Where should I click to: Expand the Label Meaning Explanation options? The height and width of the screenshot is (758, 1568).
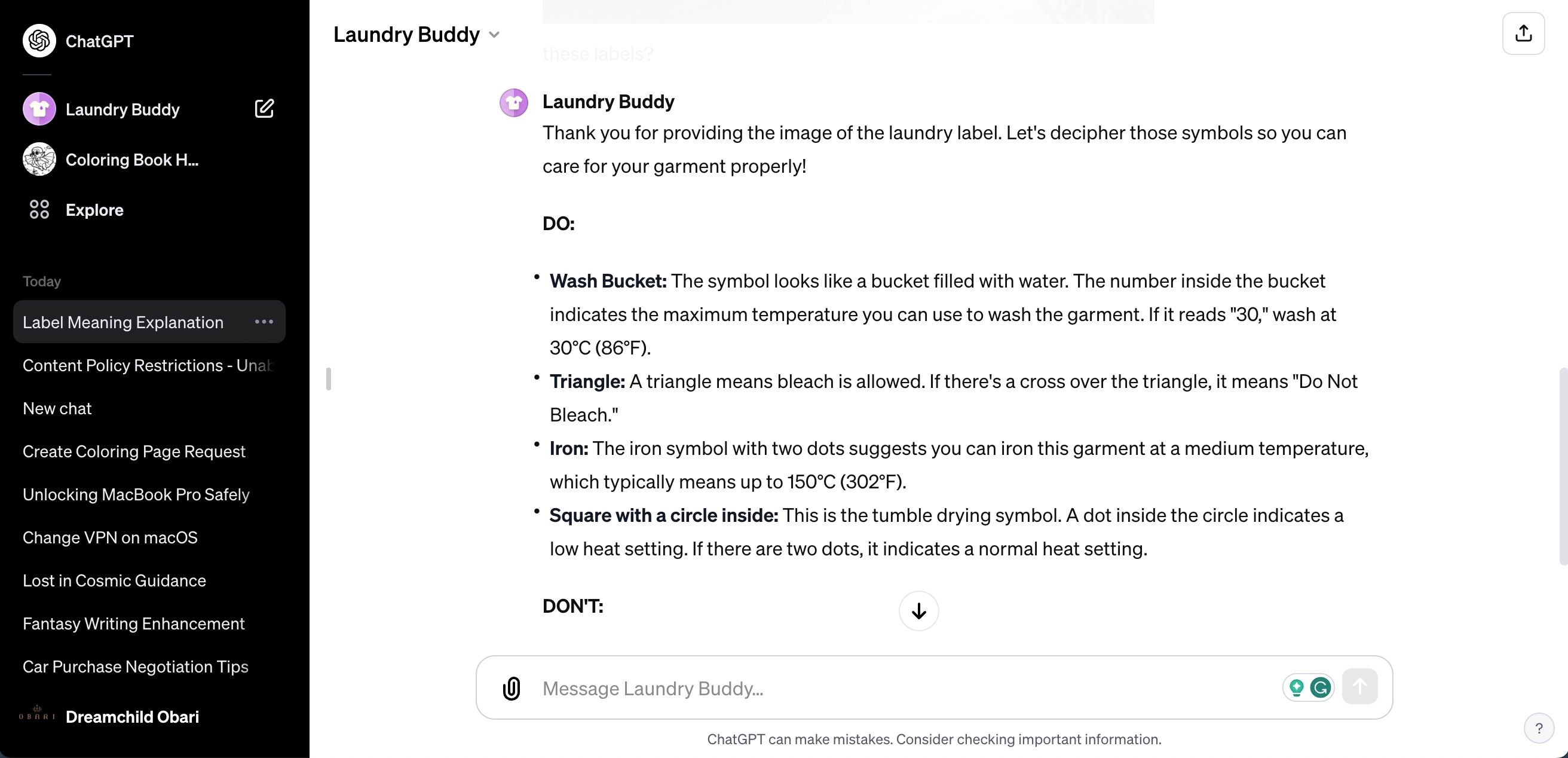(264, 322)
